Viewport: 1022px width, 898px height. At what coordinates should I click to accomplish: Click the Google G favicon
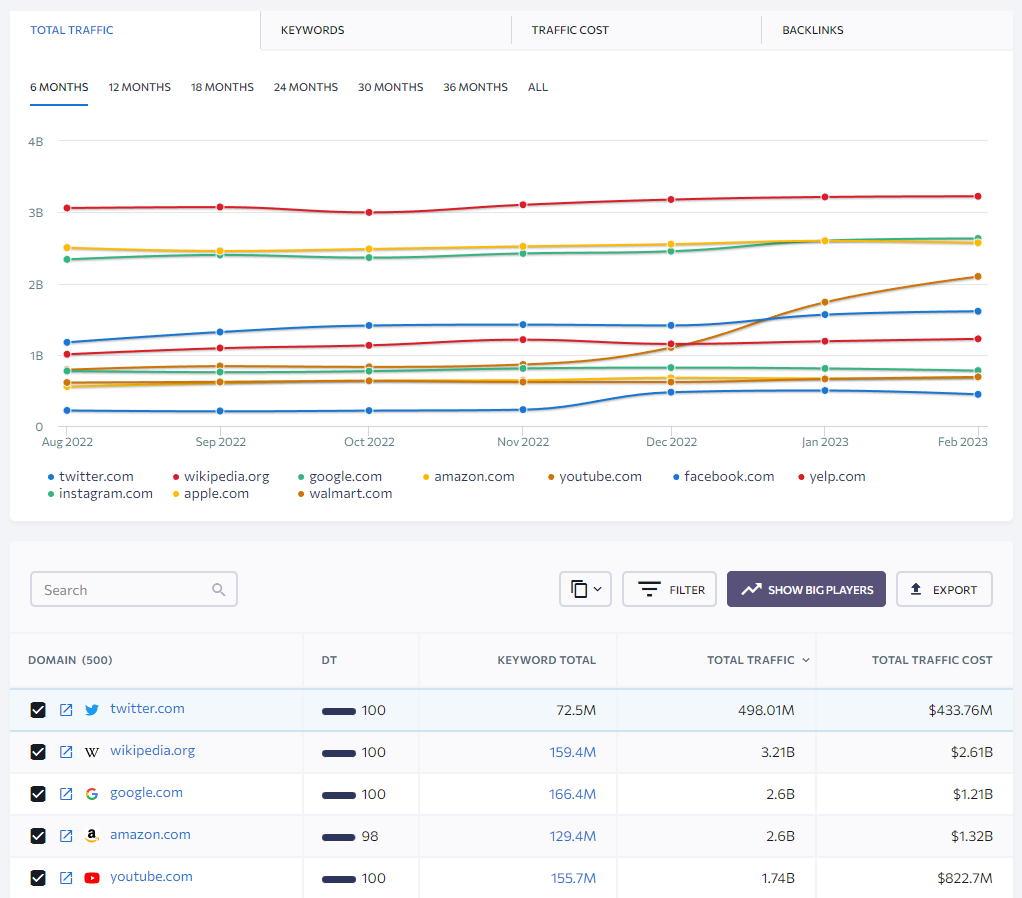(x=92, y=794)
